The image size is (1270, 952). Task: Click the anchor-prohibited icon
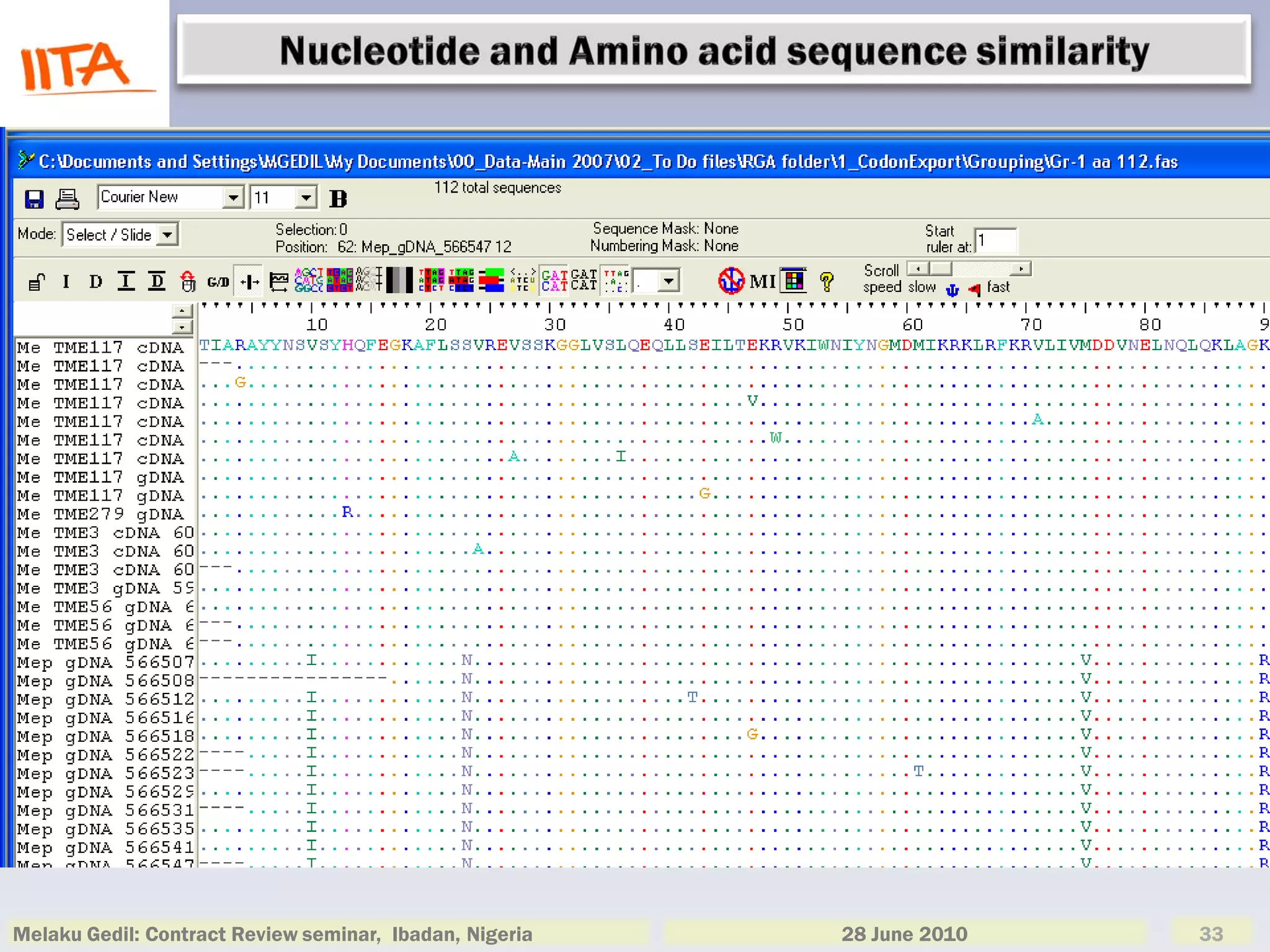(x=730, y=281)
